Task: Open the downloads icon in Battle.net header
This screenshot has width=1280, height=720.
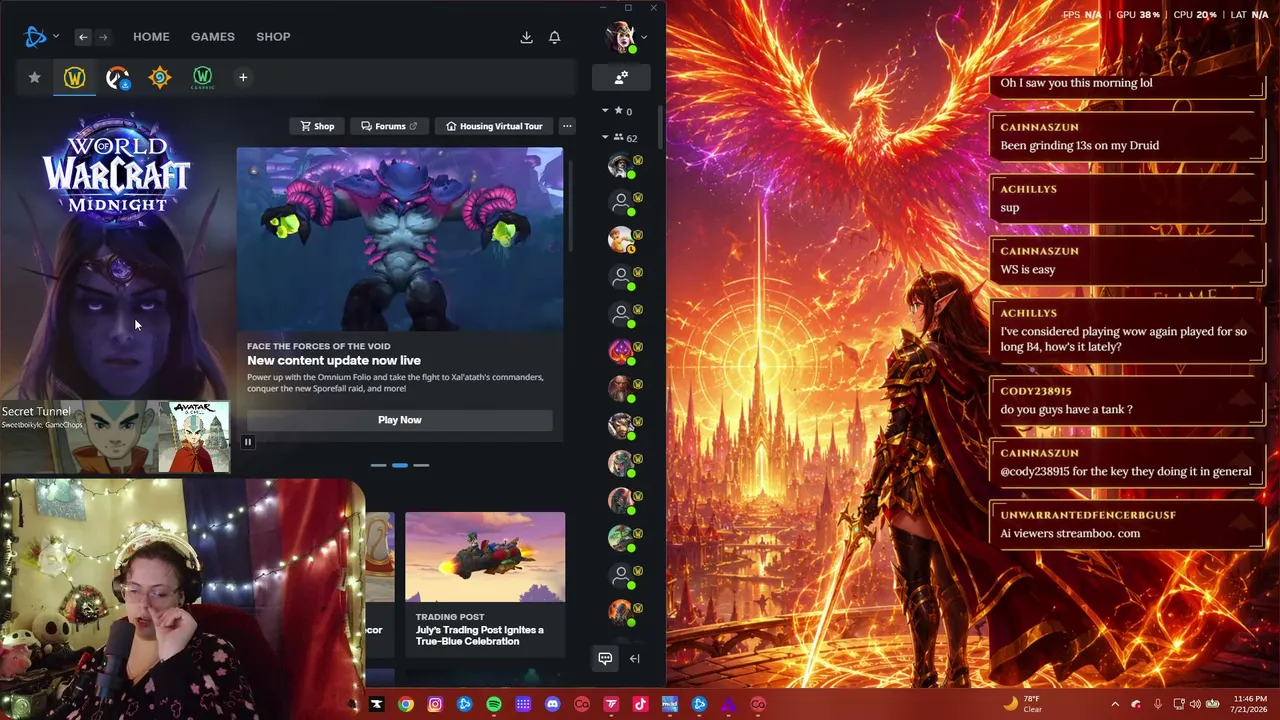Action: point(526,37)
